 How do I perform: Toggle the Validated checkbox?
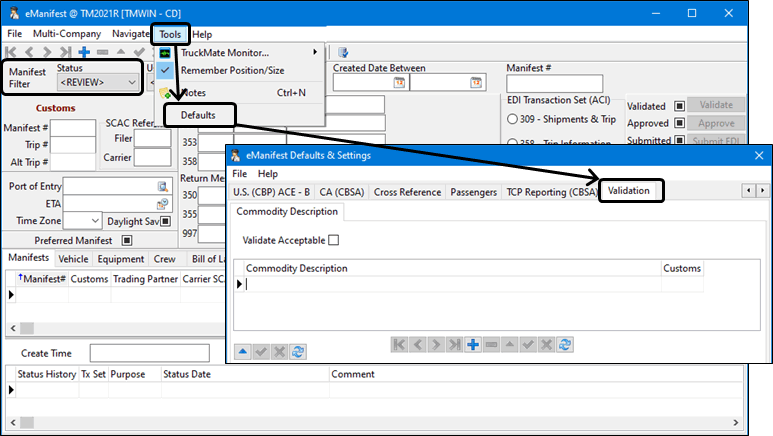[679, 106]
